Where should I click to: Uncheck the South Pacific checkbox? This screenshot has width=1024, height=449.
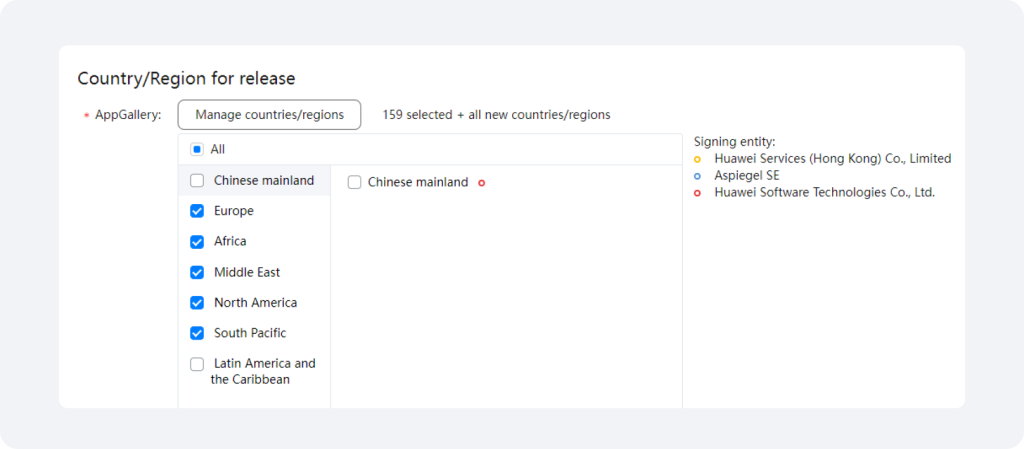[x=197, y=333]
